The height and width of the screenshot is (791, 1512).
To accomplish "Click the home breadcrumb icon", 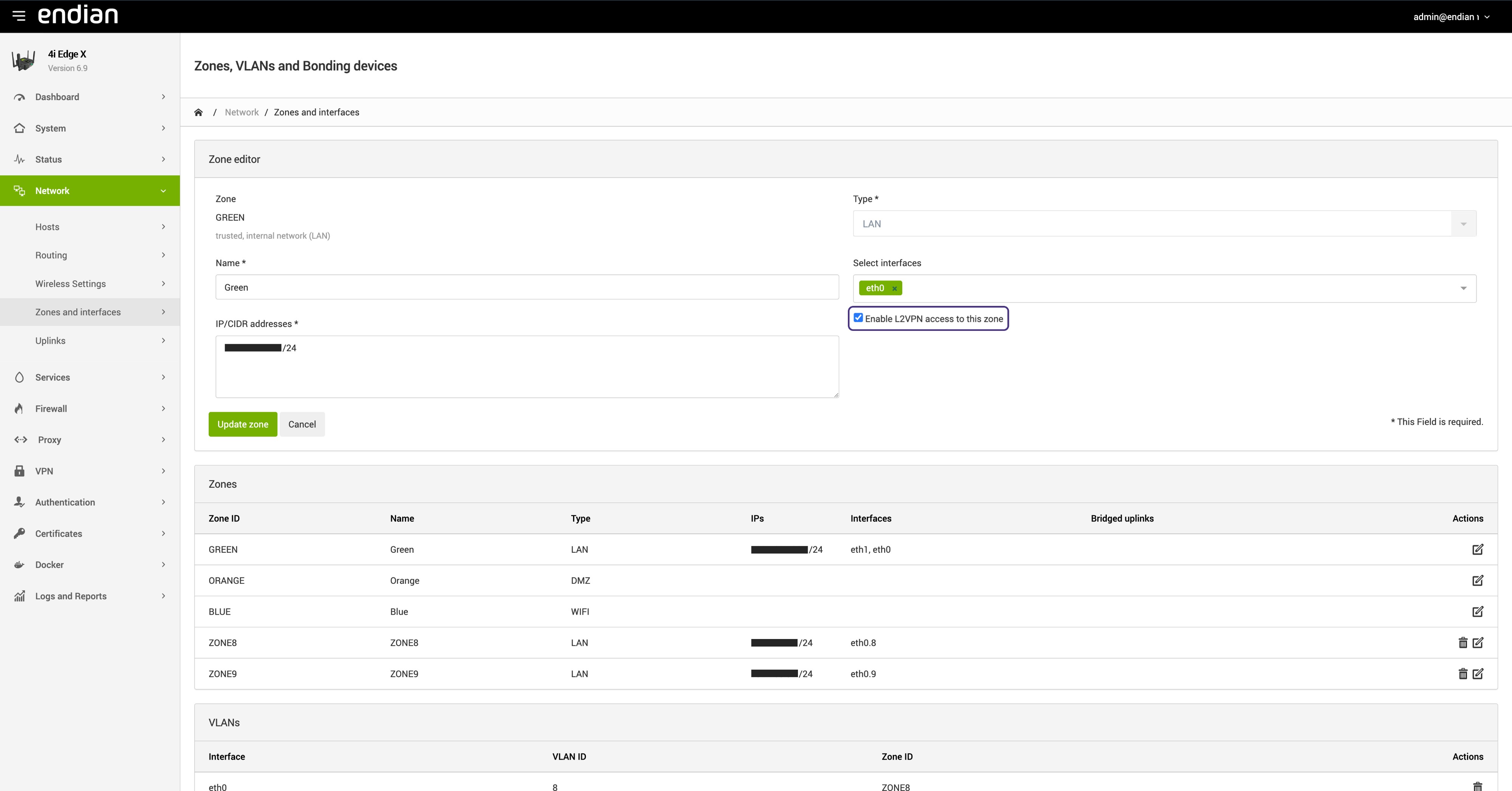I will point(198,112).
